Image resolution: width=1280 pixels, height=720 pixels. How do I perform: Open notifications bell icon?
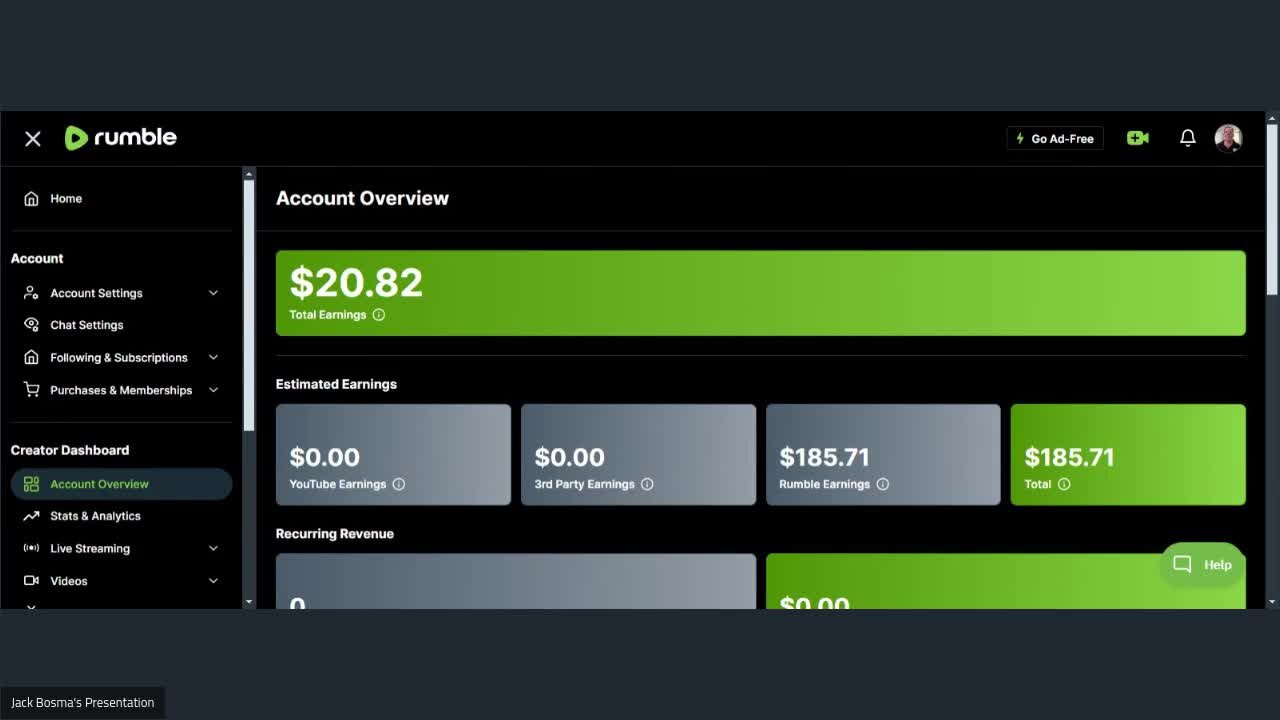pyautogui.click(x=1188, y=138)
